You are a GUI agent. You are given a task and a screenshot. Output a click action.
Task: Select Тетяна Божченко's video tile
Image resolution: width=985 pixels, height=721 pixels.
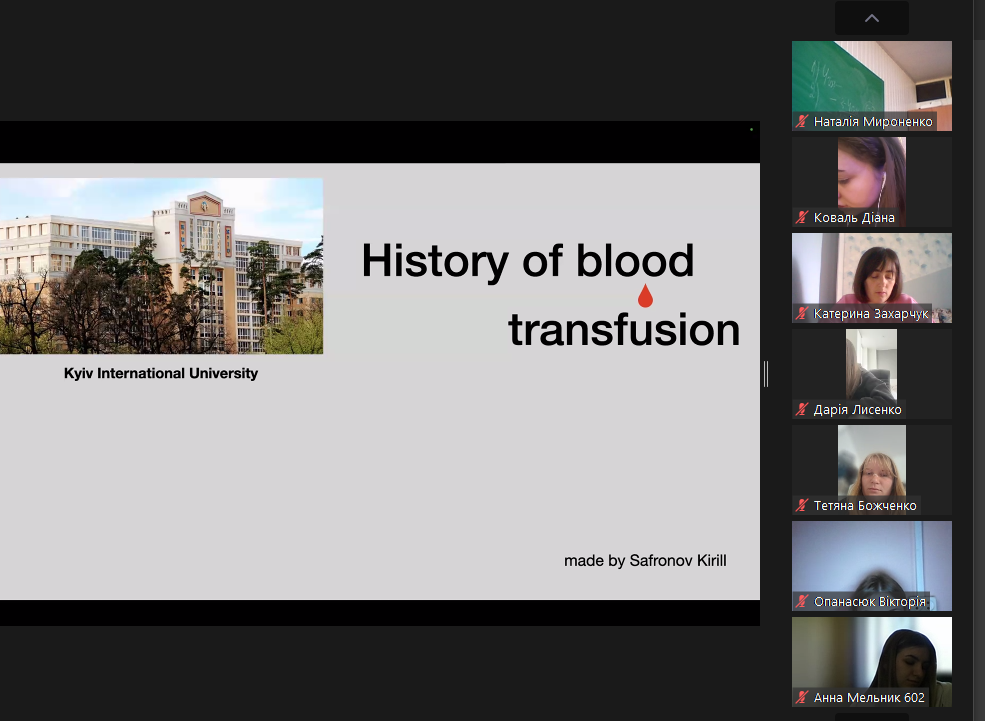pyautogui.click(x=871, y=470)
